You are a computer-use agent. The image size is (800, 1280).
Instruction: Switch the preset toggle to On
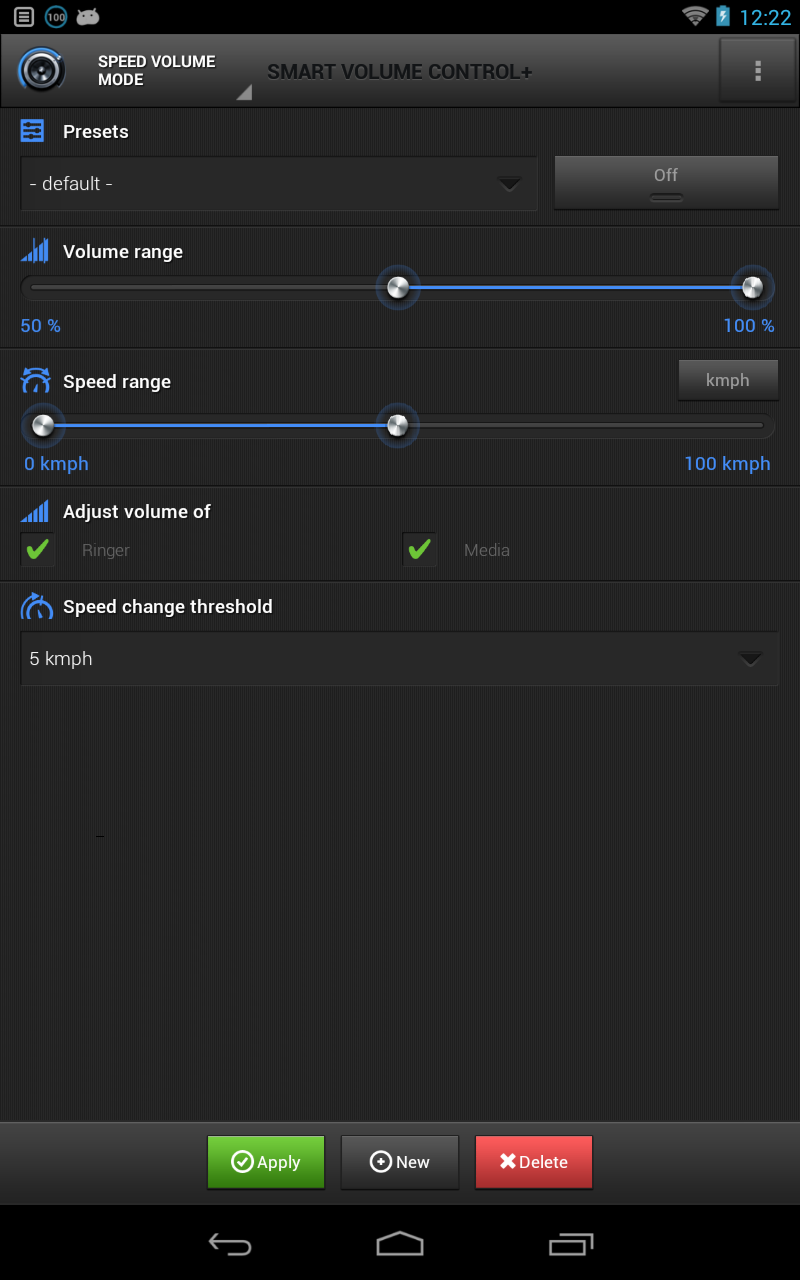point(666,182)
